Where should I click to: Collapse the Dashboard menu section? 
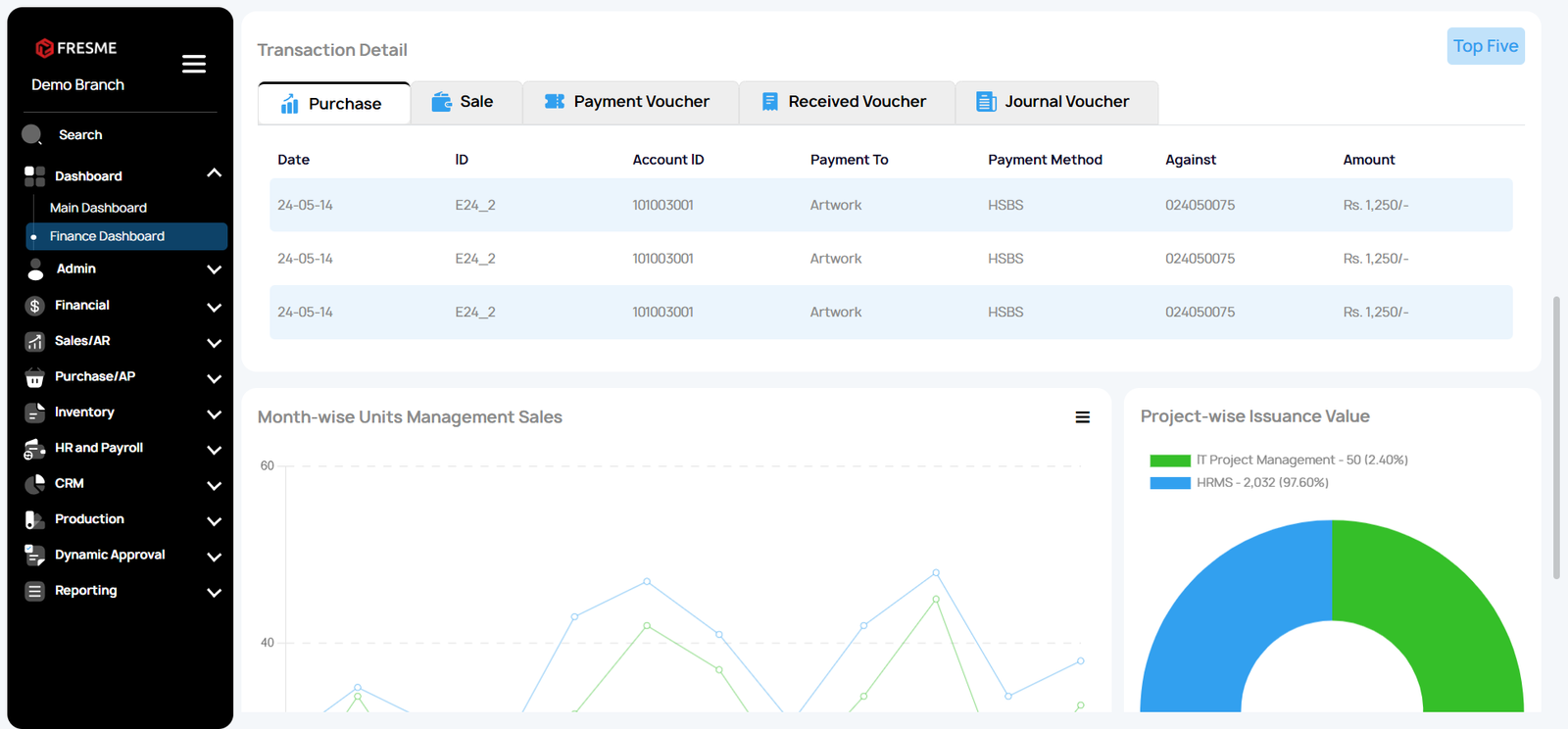tap(214, 174)
